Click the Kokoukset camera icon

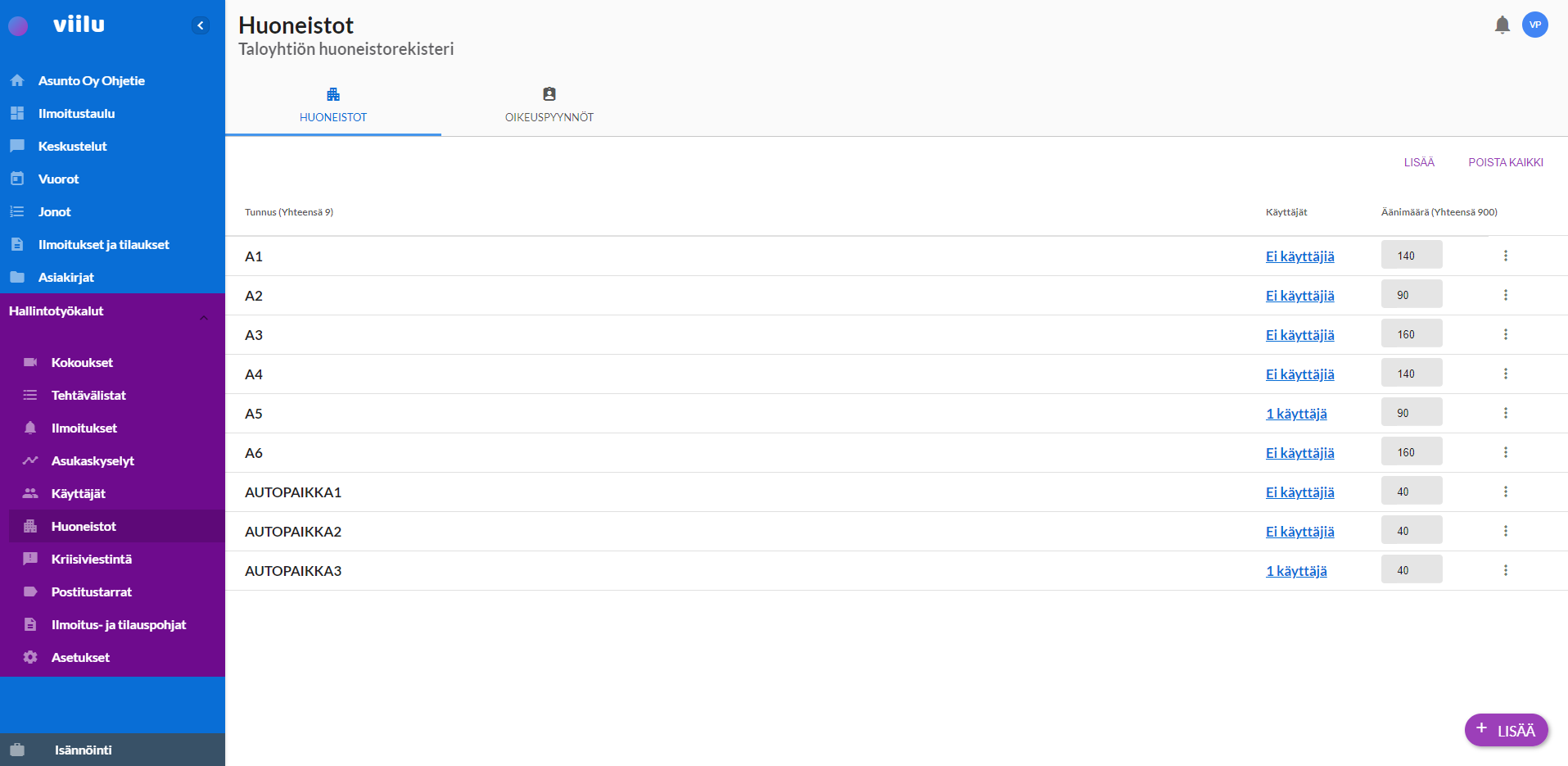[30, 362]
